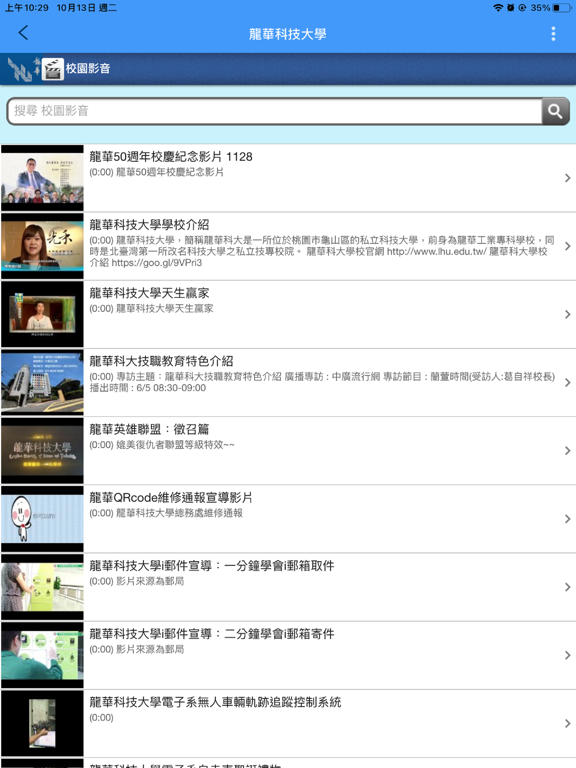Screen dimensions: 576x768
Task: Select title 龍華科技大學電子系無人車輛軌跡追蹤控制系統
Action: pyautogui.click(x=215, y=702)
